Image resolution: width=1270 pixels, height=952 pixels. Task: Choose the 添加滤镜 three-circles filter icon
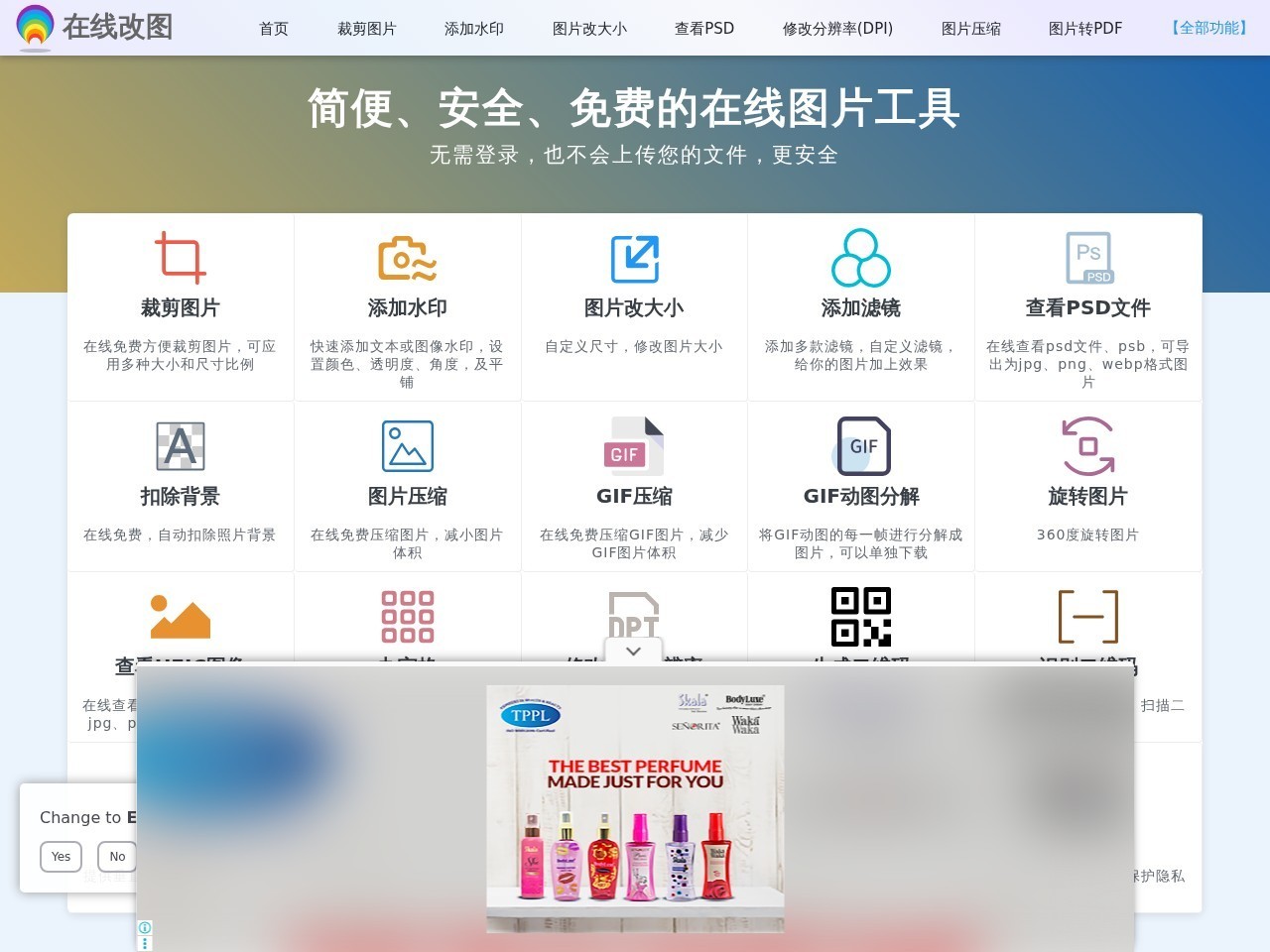point(861,258)
